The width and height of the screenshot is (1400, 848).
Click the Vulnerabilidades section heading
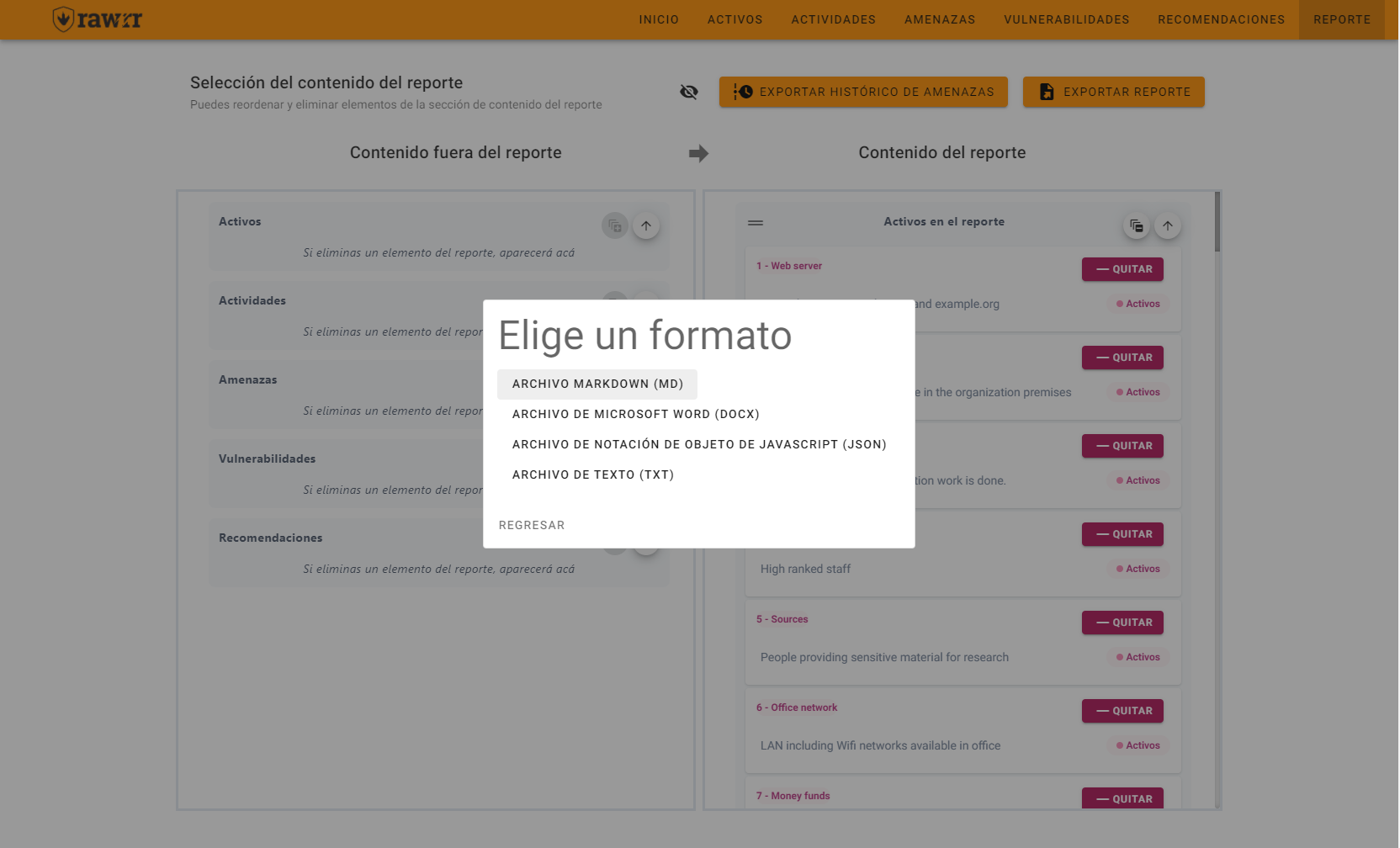pos(267,458)
